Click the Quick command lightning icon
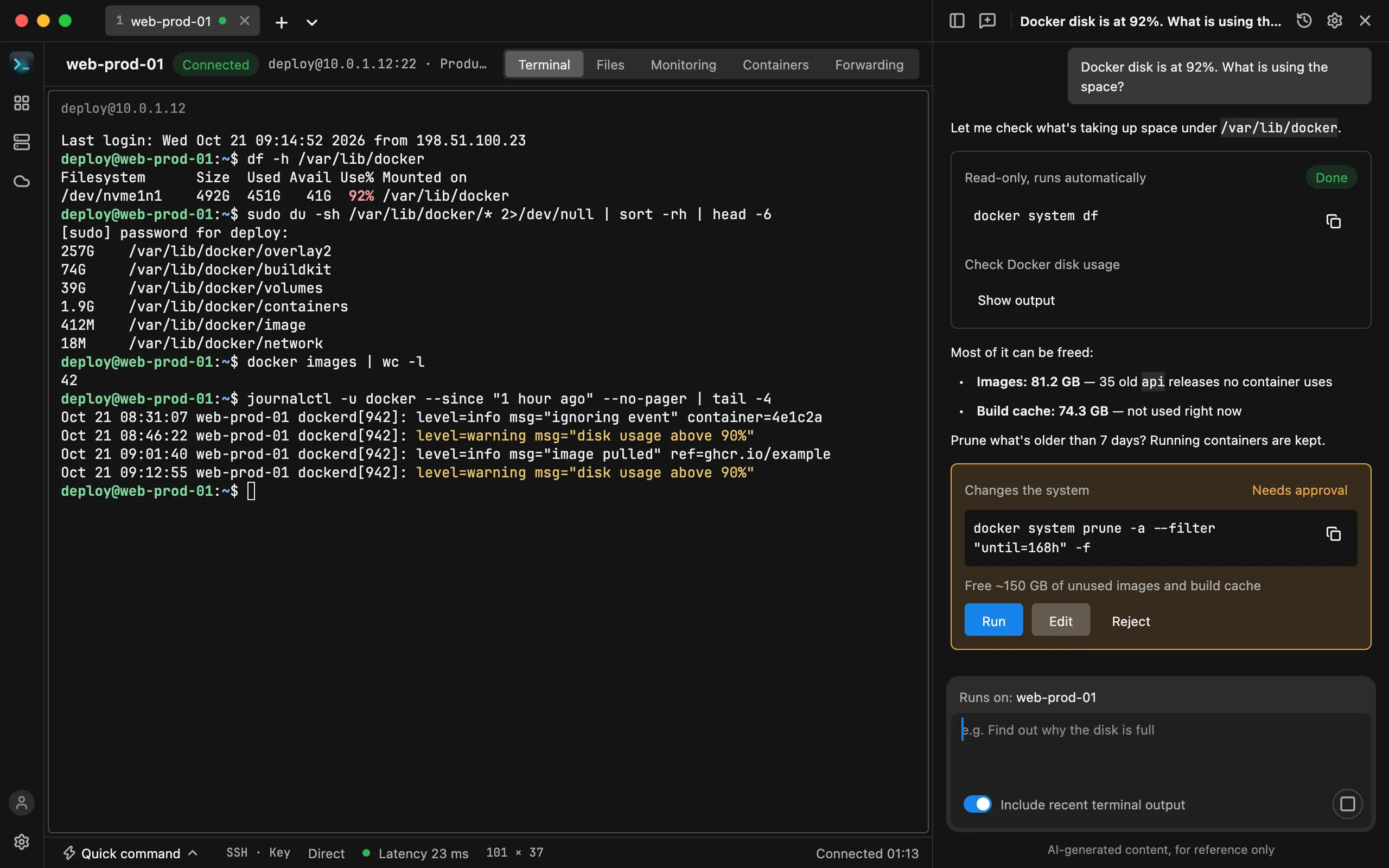 [69, 853]
